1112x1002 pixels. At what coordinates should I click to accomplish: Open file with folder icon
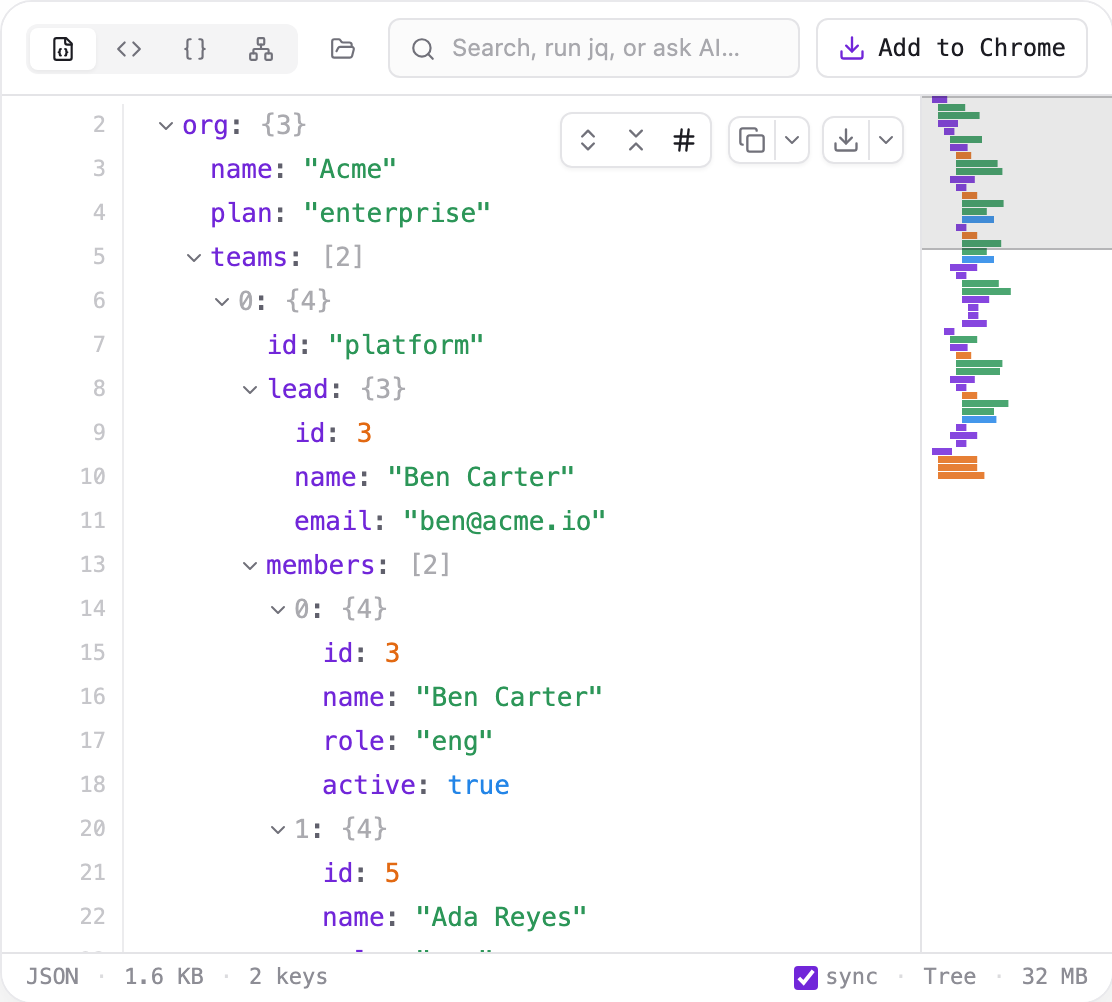coord(343,49)
